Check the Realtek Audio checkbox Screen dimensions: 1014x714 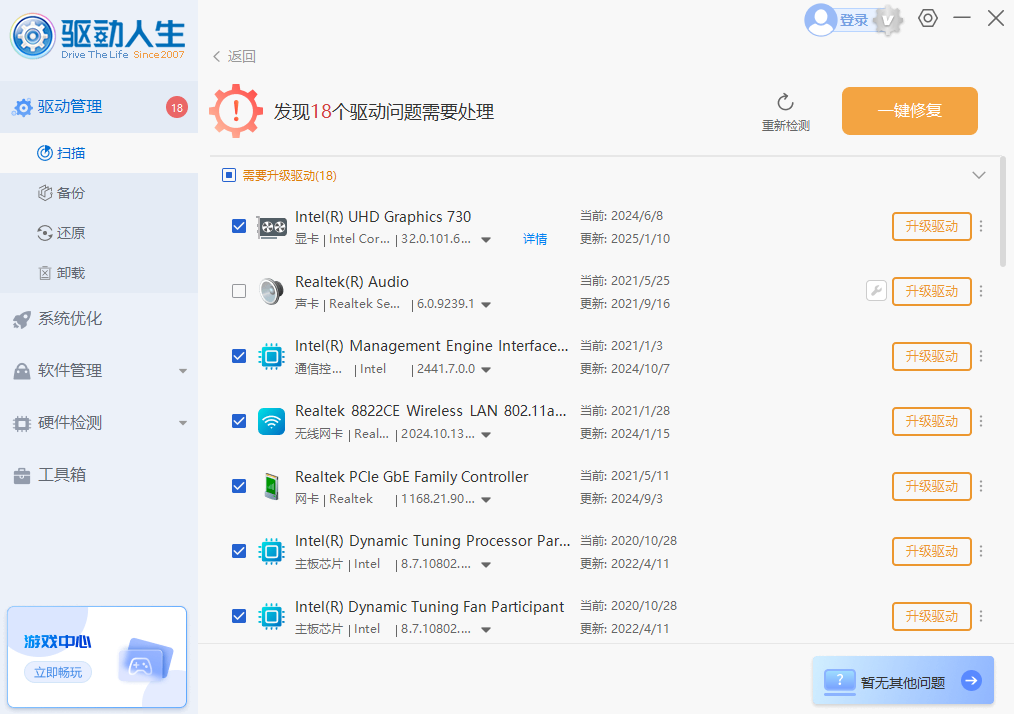[239, 291]
